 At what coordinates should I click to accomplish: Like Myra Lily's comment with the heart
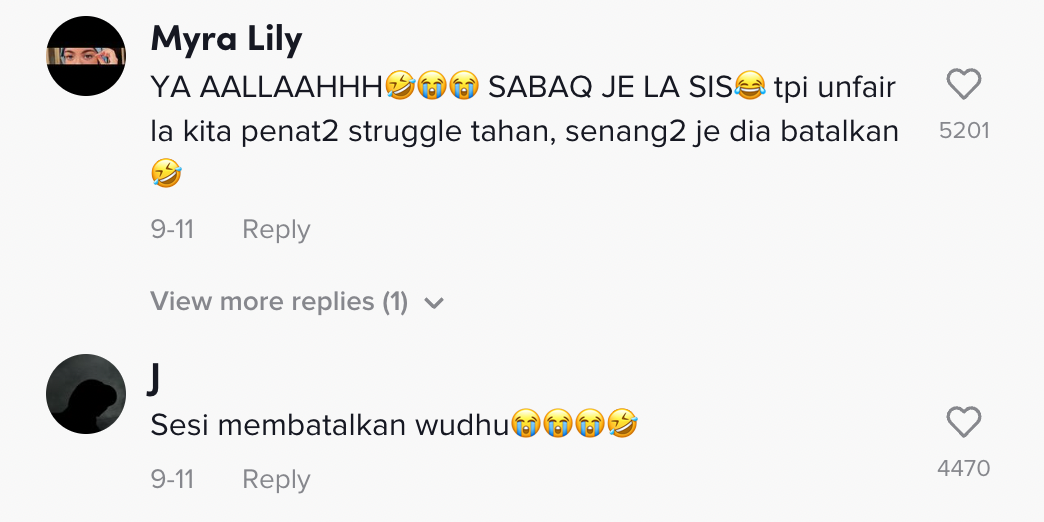pos(963,86)
